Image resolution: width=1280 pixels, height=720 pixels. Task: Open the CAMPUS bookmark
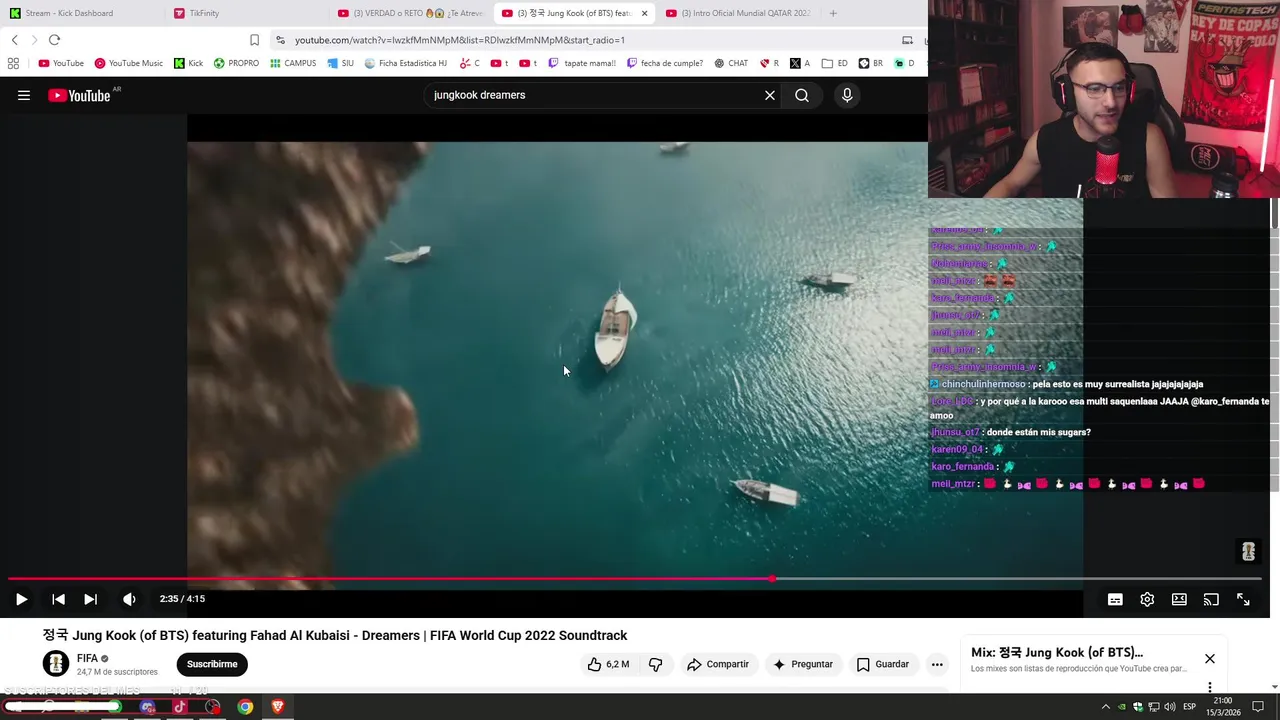coord(293,63)
